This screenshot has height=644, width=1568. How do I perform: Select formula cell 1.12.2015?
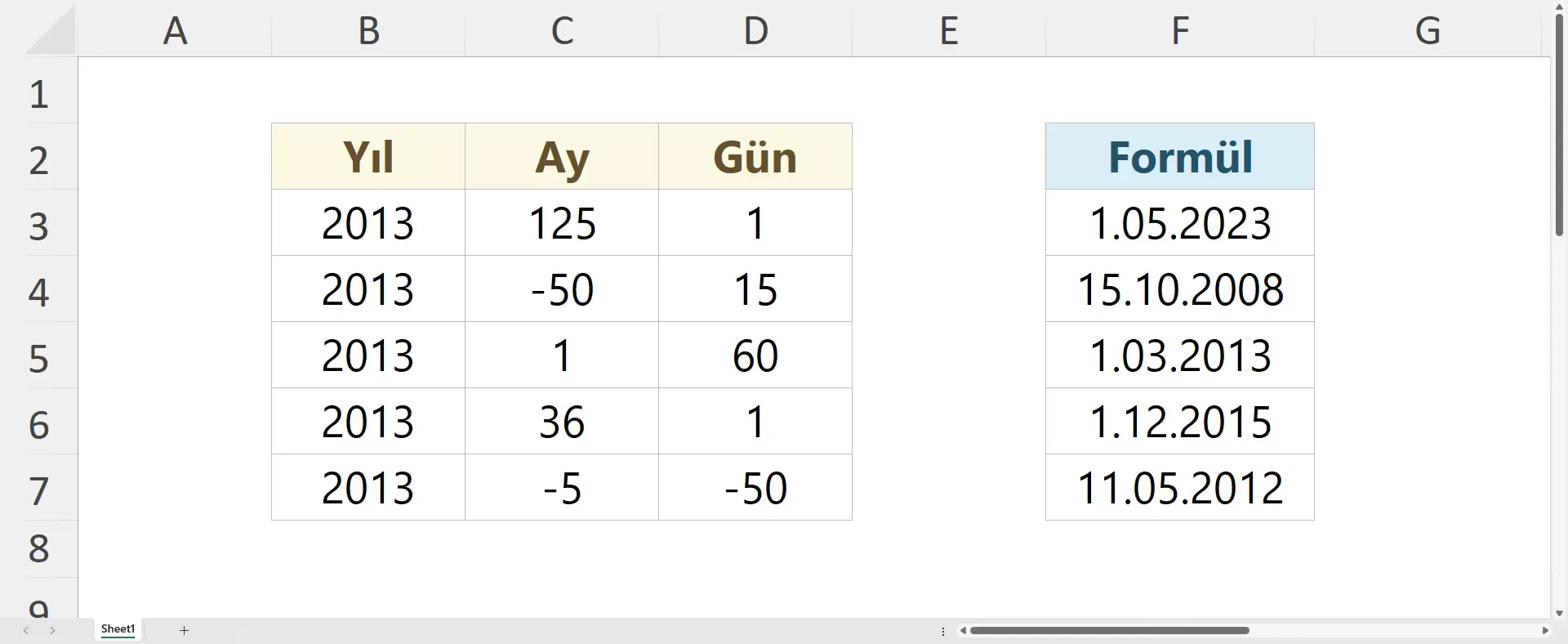click(x=1180, y=422)
